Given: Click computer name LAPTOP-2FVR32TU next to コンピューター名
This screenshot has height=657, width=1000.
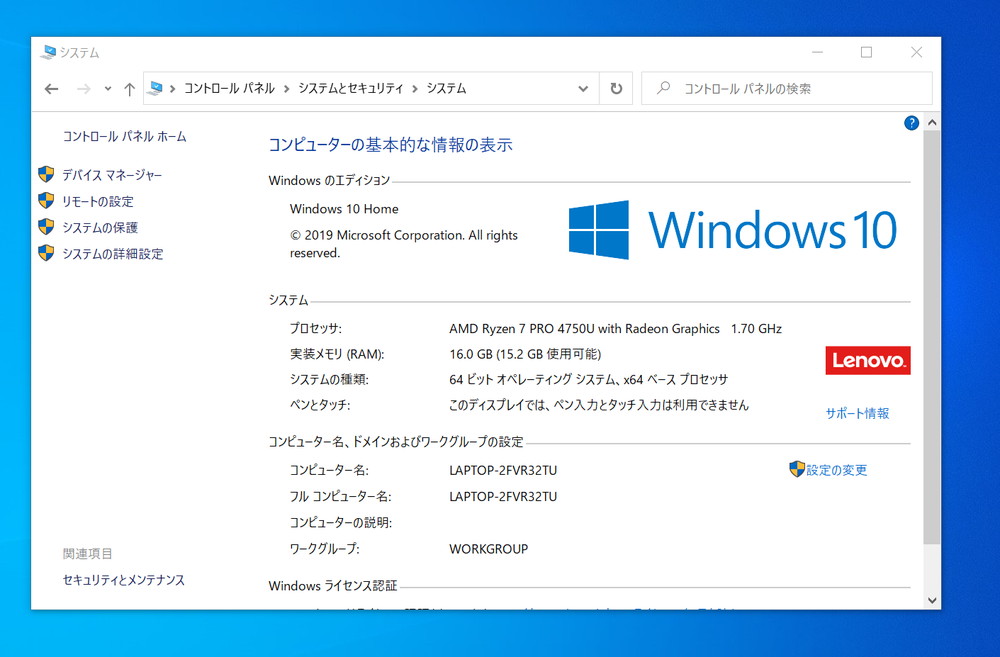Looking at the screenshot, I should pyautogui.click(x=503, y=470).
